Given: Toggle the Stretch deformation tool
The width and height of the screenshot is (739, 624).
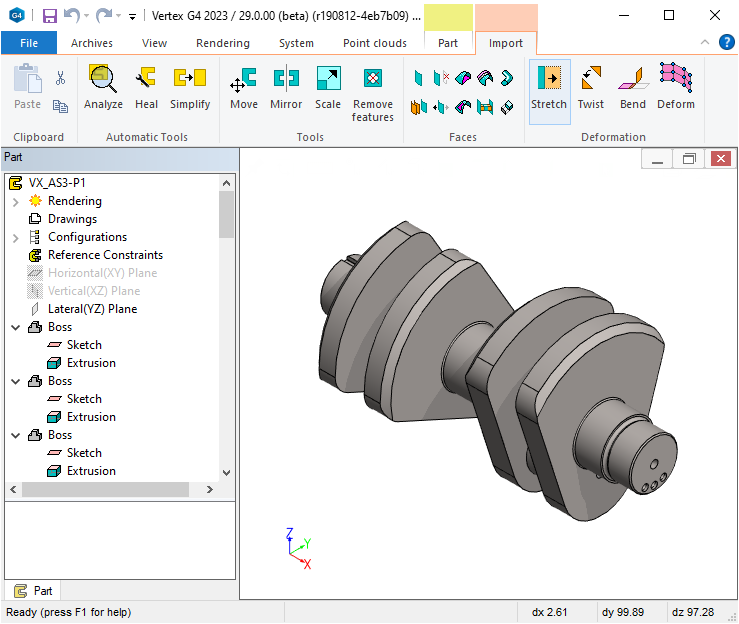Looking at the screenshot, I should 549,87.
